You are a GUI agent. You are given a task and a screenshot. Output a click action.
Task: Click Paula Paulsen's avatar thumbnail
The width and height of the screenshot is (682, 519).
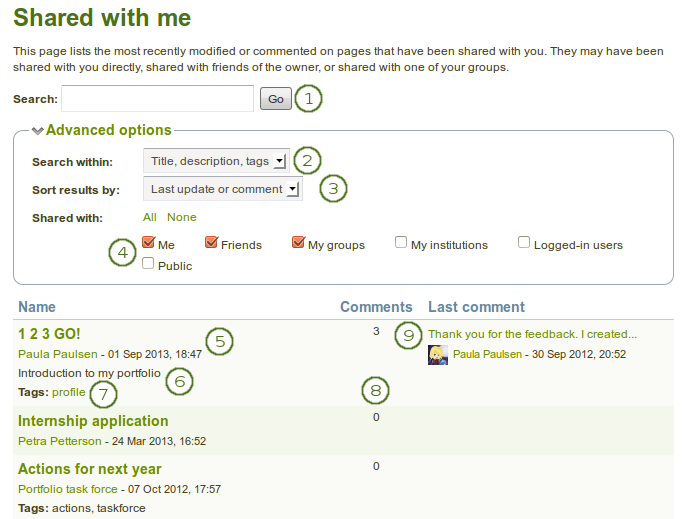[x=437, y=355]
